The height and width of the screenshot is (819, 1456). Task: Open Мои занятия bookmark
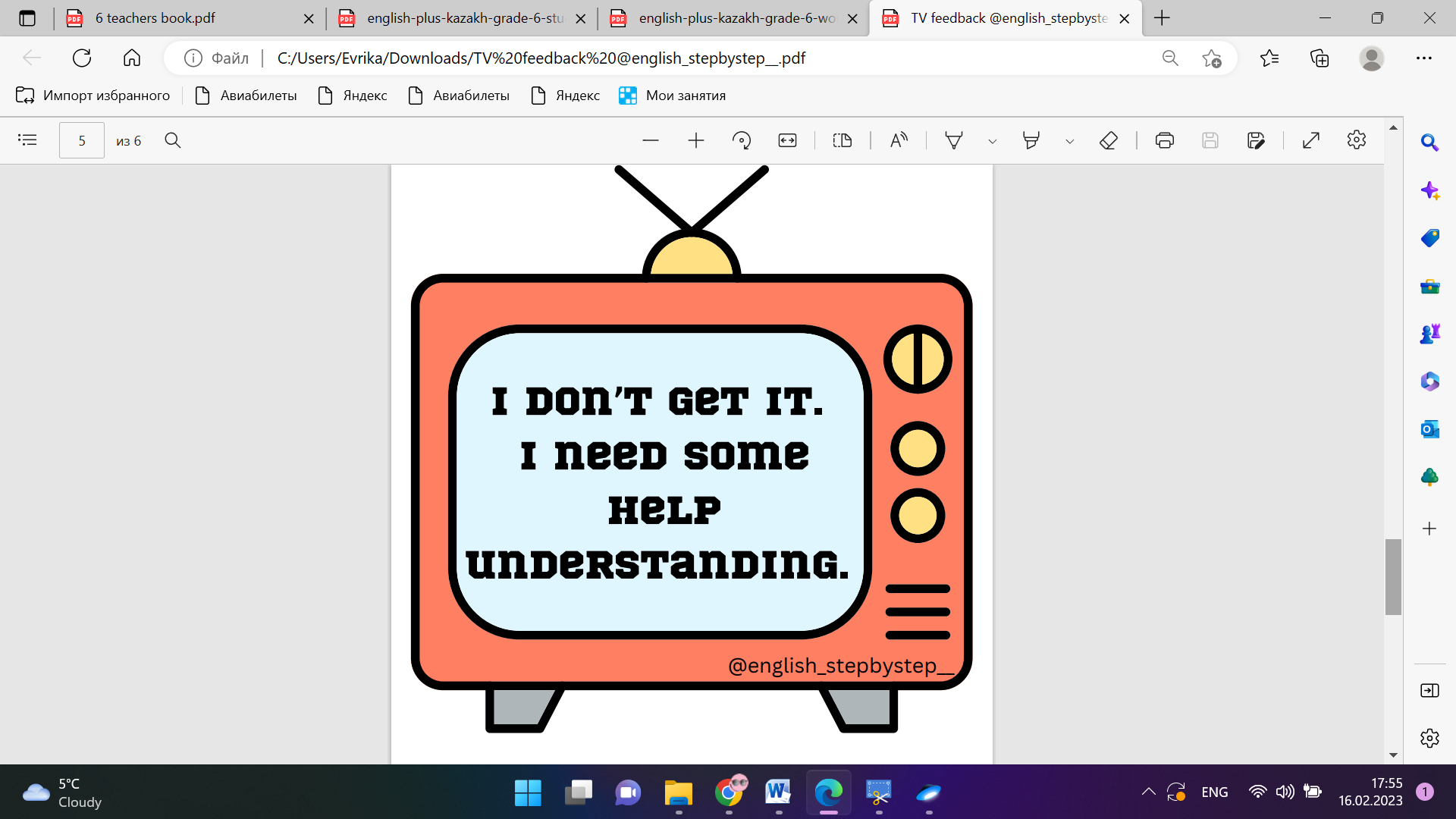click(x=685, y=96)
